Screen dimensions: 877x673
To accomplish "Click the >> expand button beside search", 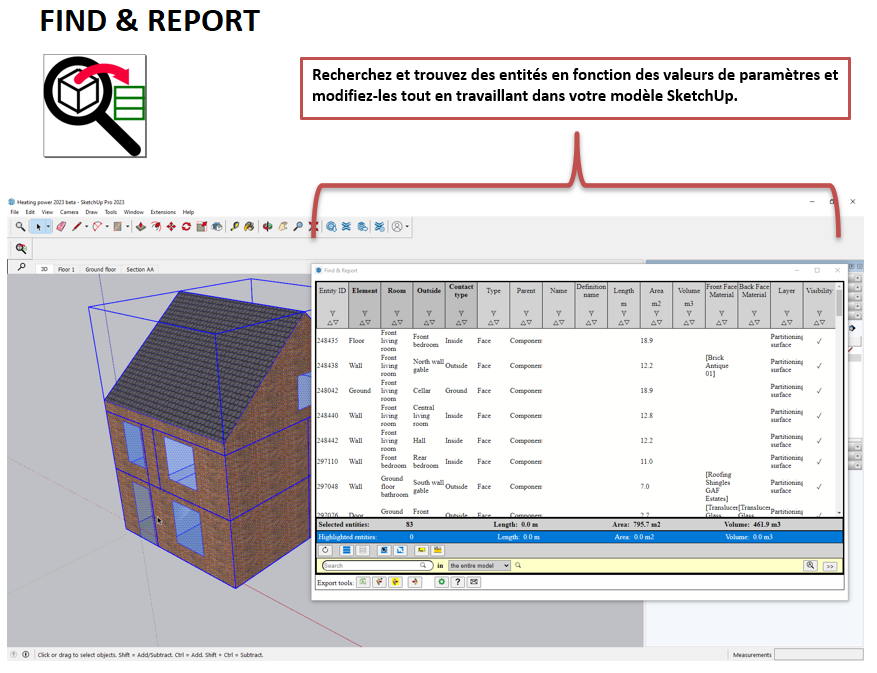I will click(829, 566).
